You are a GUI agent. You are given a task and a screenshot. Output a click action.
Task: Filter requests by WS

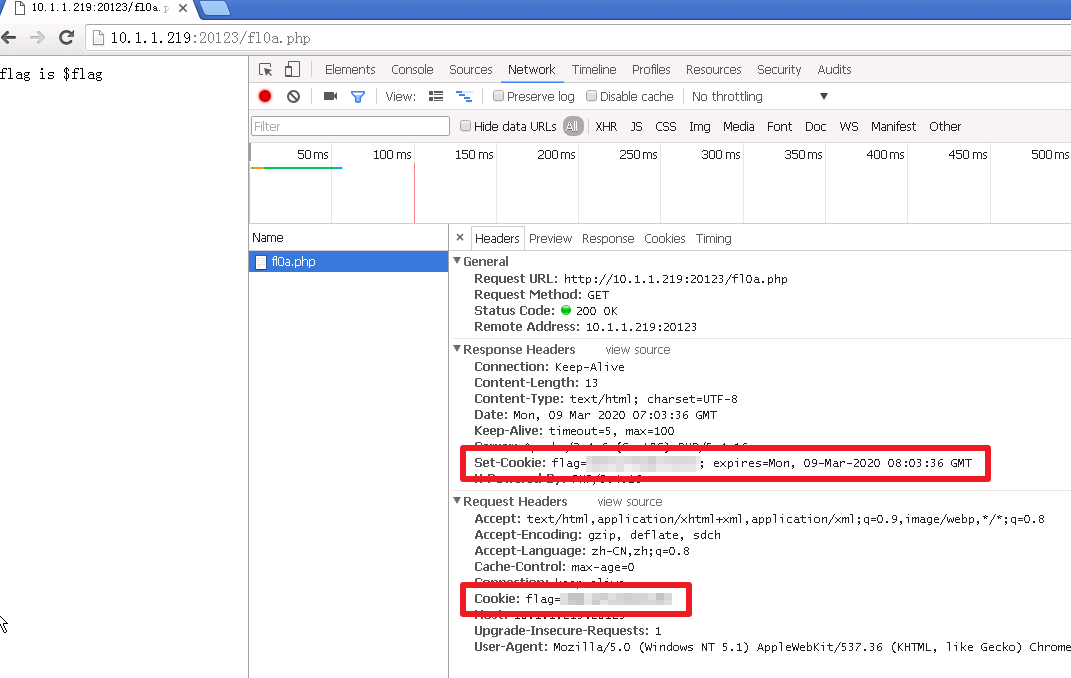tap(849, 126)
